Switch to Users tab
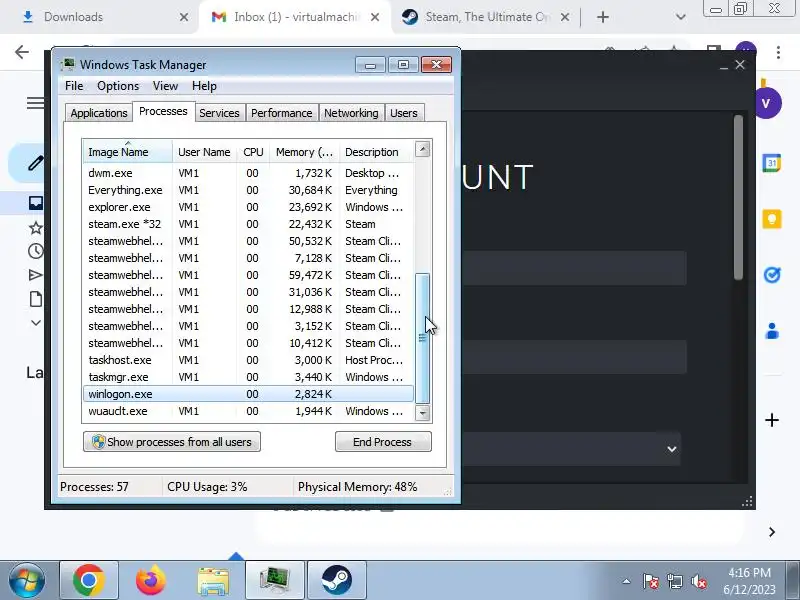Screen dimensions: 800x600 (x=404, y=113)
